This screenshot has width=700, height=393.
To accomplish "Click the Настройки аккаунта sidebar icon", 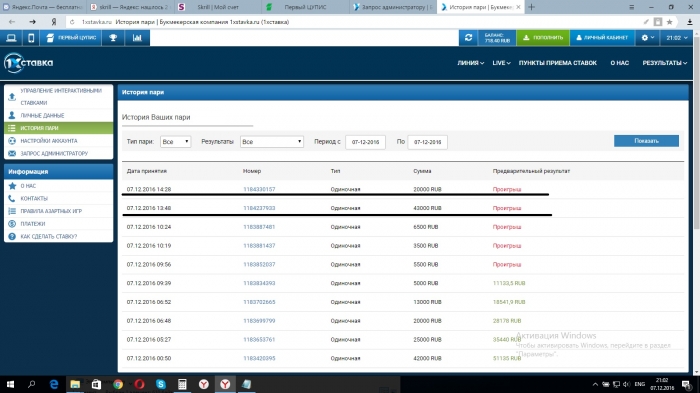I will (x=12, y=141).
